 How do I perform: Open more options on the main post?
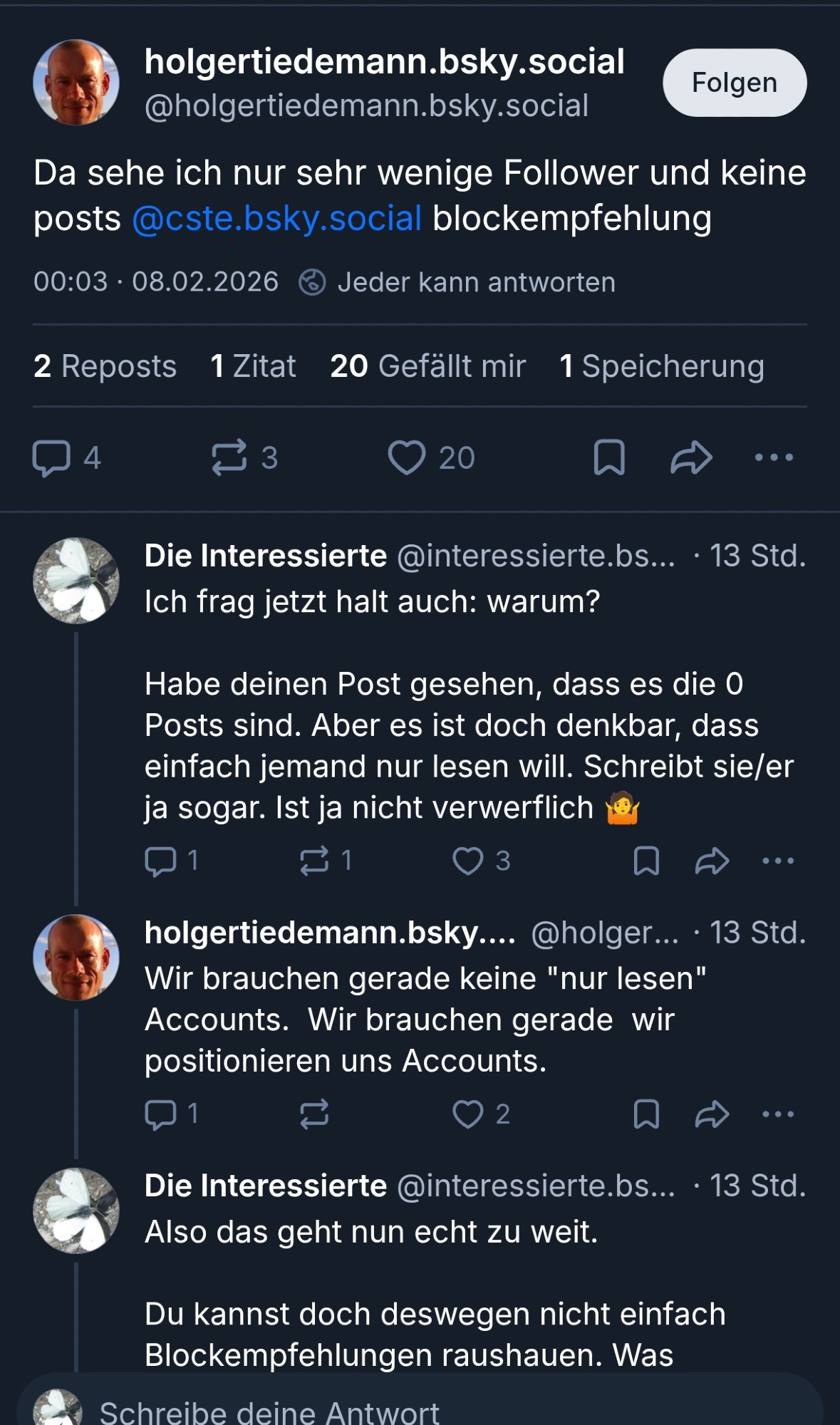[774, 457]
